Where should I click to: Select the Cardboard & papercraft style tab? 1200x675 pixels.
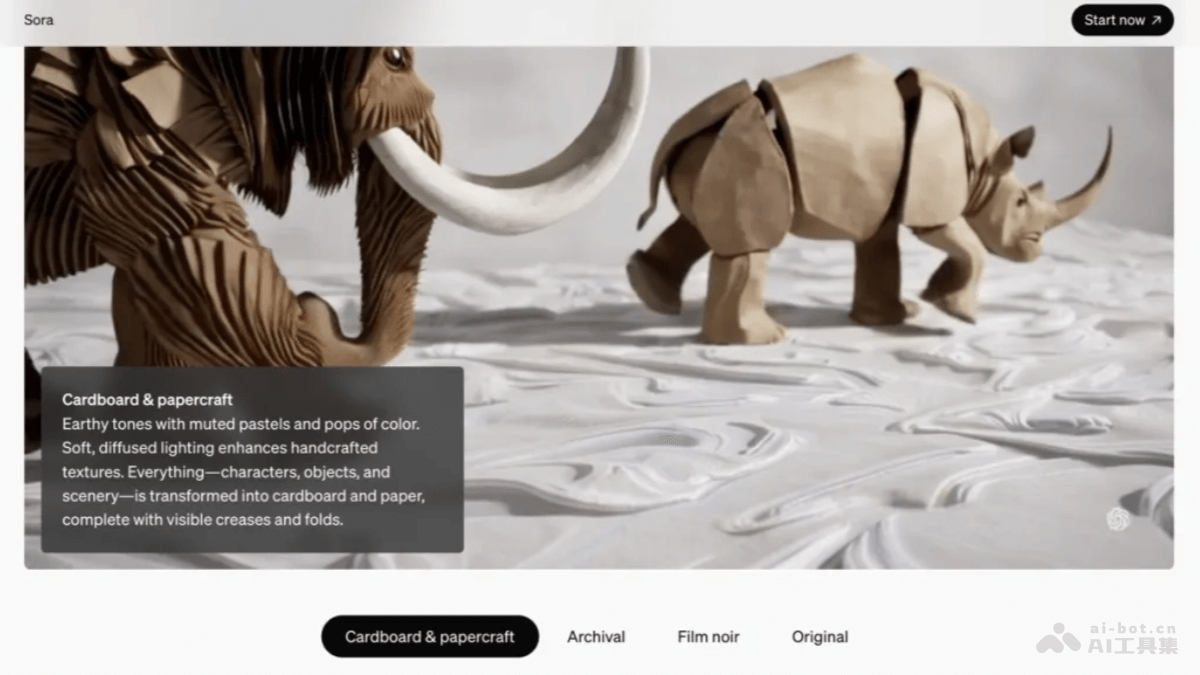click(430, 636)
